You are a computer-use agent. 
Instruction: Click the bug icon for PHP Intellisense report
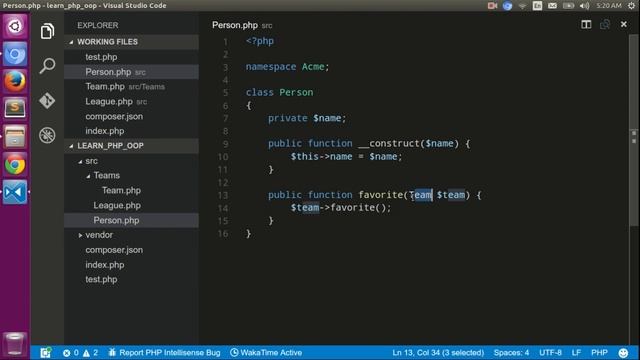coord(112,352)
